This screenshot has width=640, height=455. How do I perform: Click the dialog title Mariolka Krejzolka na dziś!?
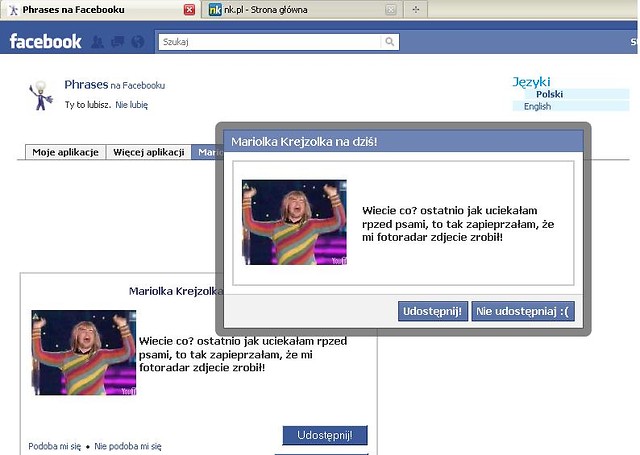(x=304, y=142)
